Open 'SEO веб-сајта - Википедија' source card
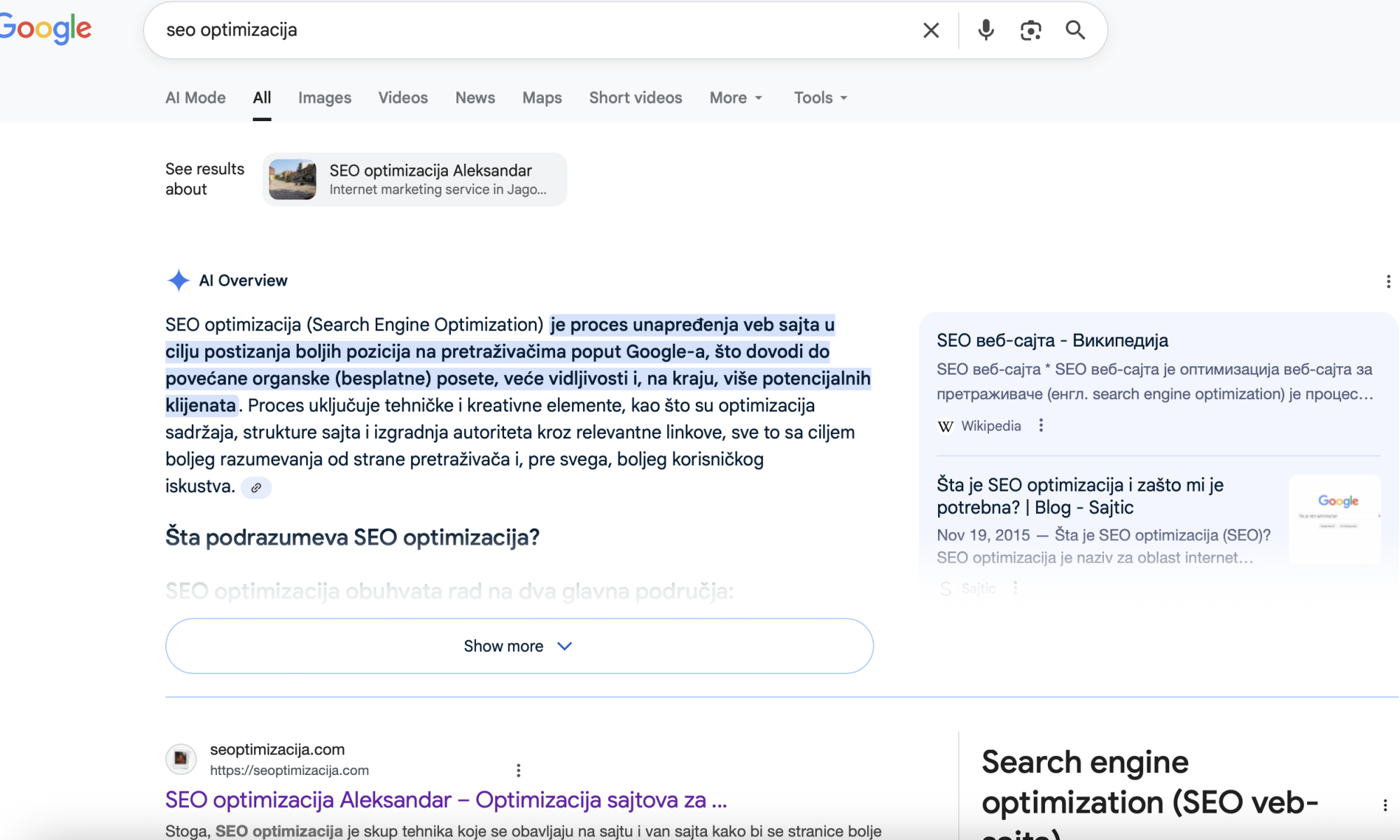The width and height of the screenshot is (1400, 840). pos(1052,340)
